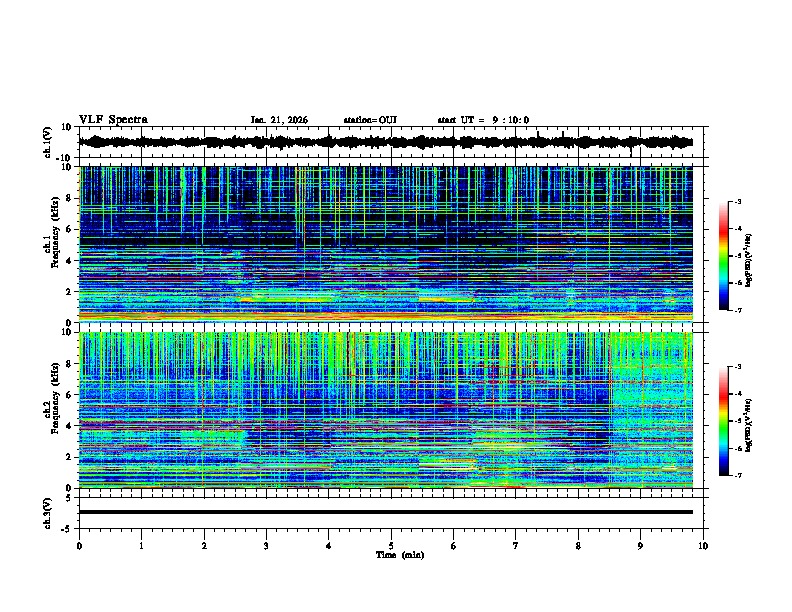Click the time axis tick label "9"
The width and height of the screenshot is (792, 612).
coord(640,546)
